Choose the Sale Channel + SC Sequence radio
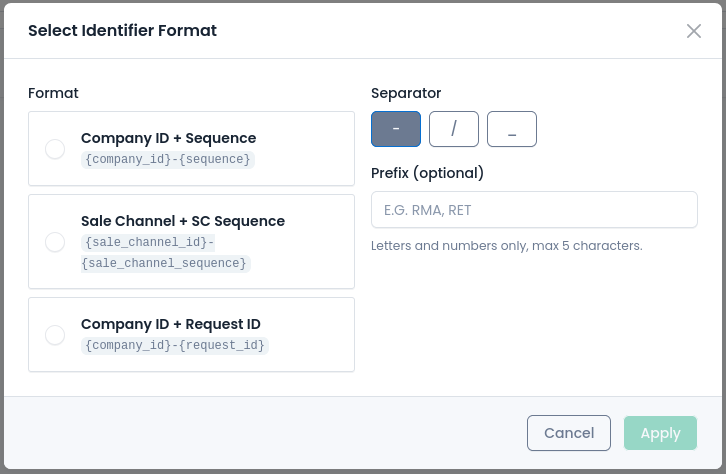 tap(55, 242)
